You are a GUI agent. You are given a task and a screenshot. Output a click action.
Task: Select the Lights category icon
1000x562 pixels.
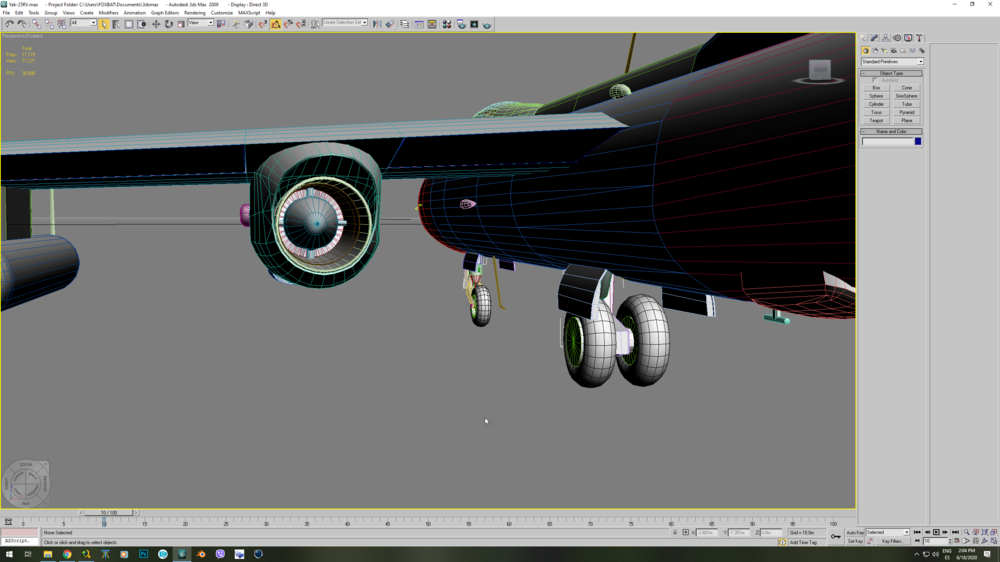coord(884,51)
